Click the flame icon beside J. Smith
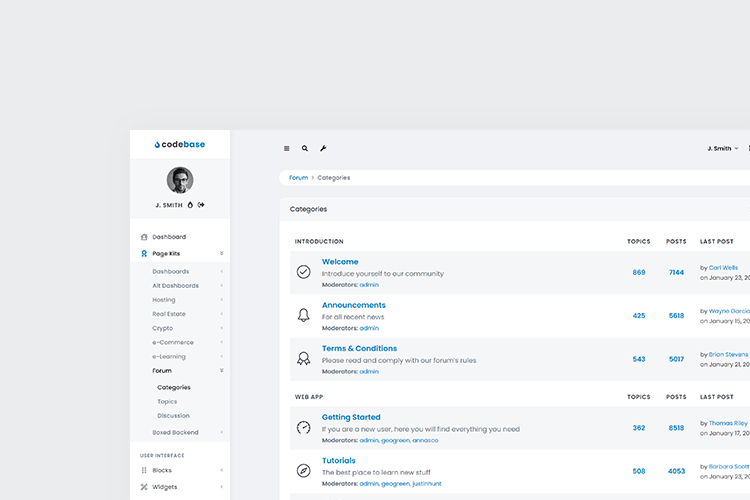 pyautogui.click(x=190, y=204)
